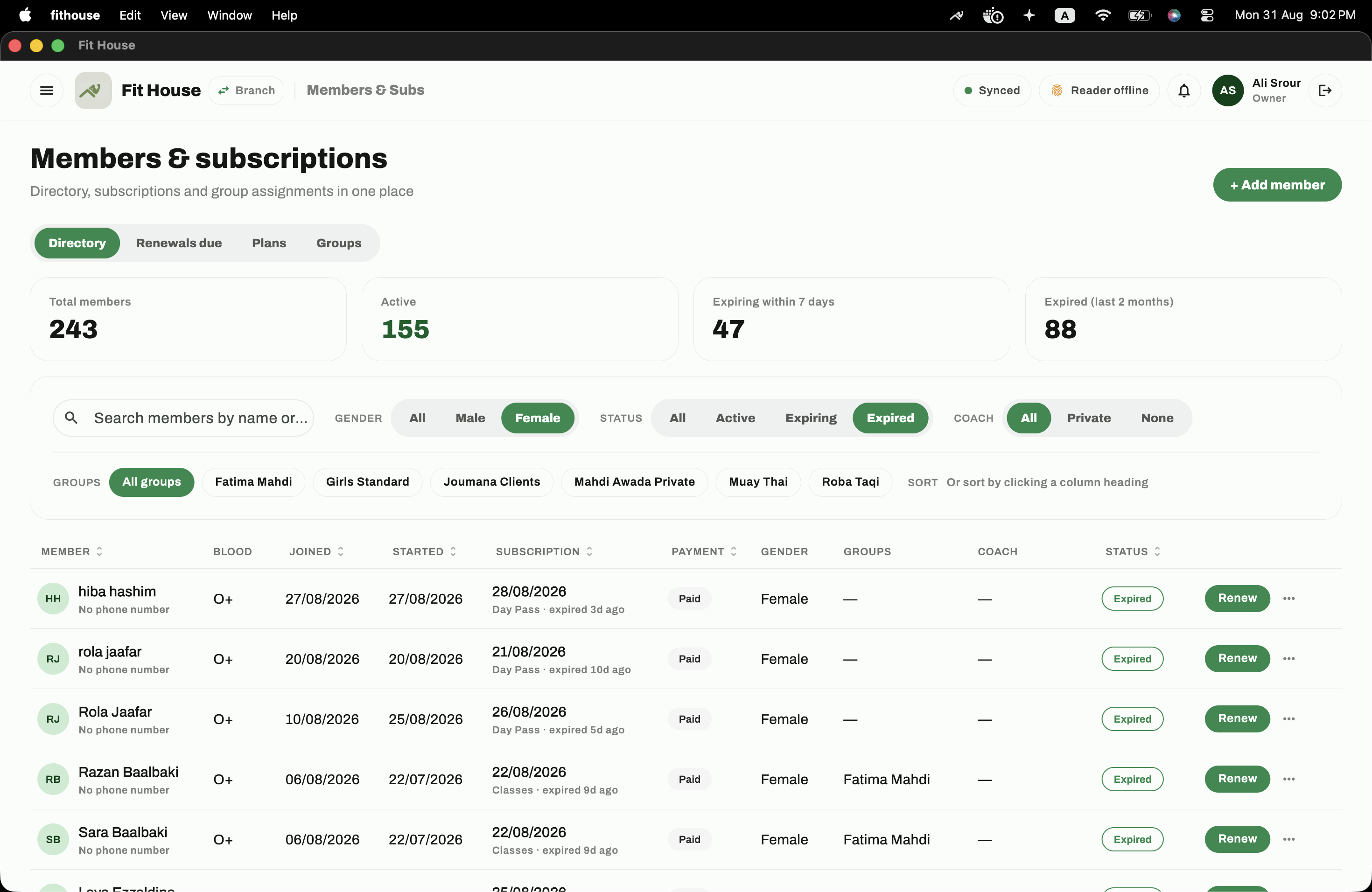The width and height of the screenshot is (1372, 892).
Task: Click the search members input field
Action: point(183,418)
